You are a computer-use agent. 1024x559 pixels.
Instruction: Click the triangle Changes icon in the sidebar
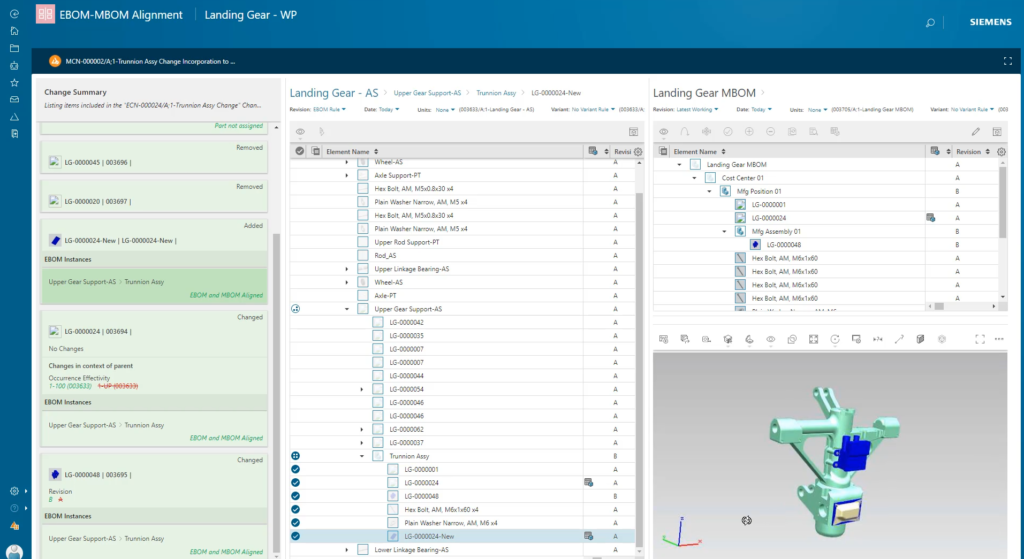(14, 117)
